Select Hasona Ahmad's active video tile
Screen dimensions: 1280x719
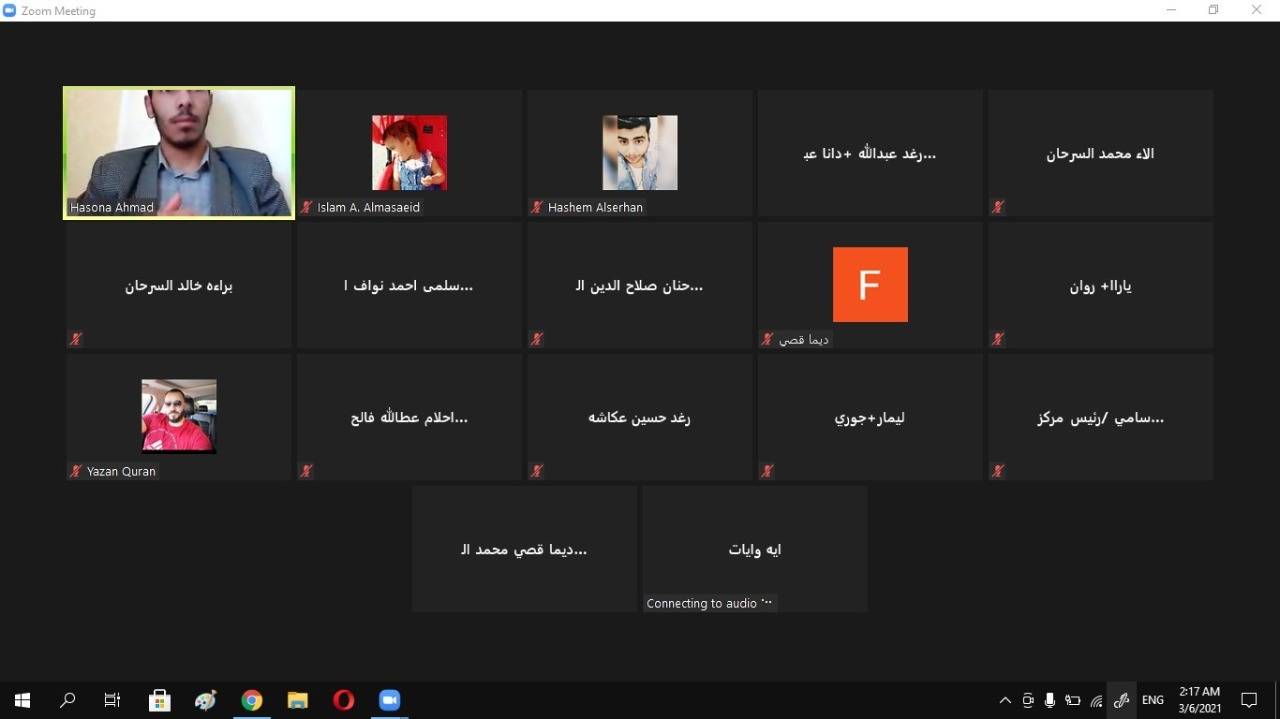[x=179, y=152]
